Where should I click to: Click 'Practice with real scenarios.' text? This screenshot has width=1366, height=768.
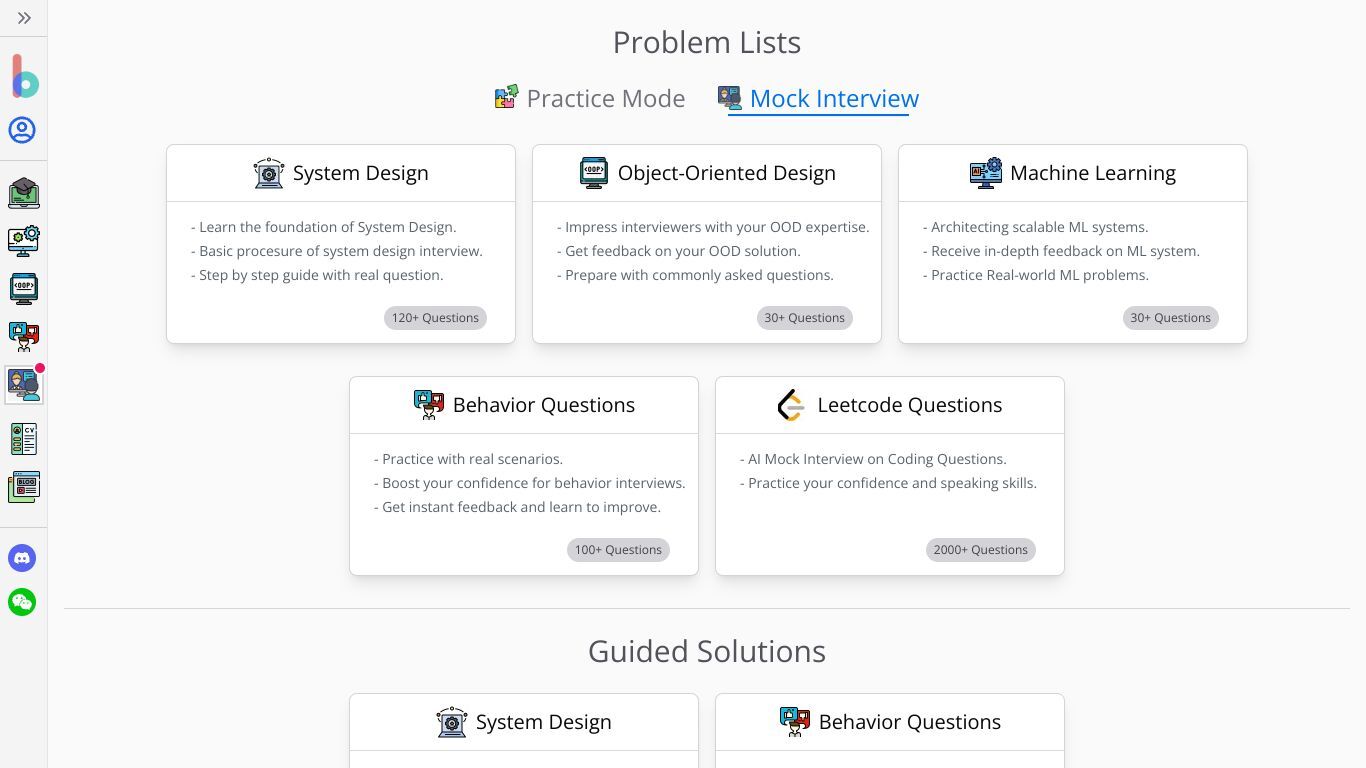point(469,459)
